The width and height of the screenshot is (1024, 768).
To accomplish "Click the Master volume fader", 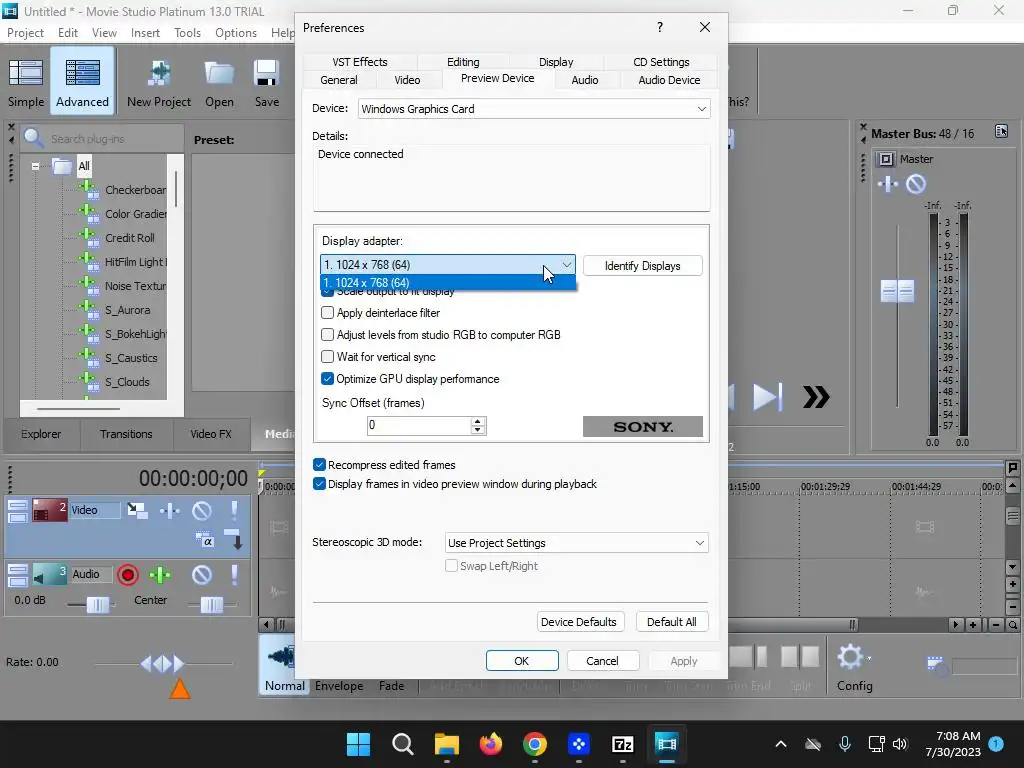I will 897,291.
